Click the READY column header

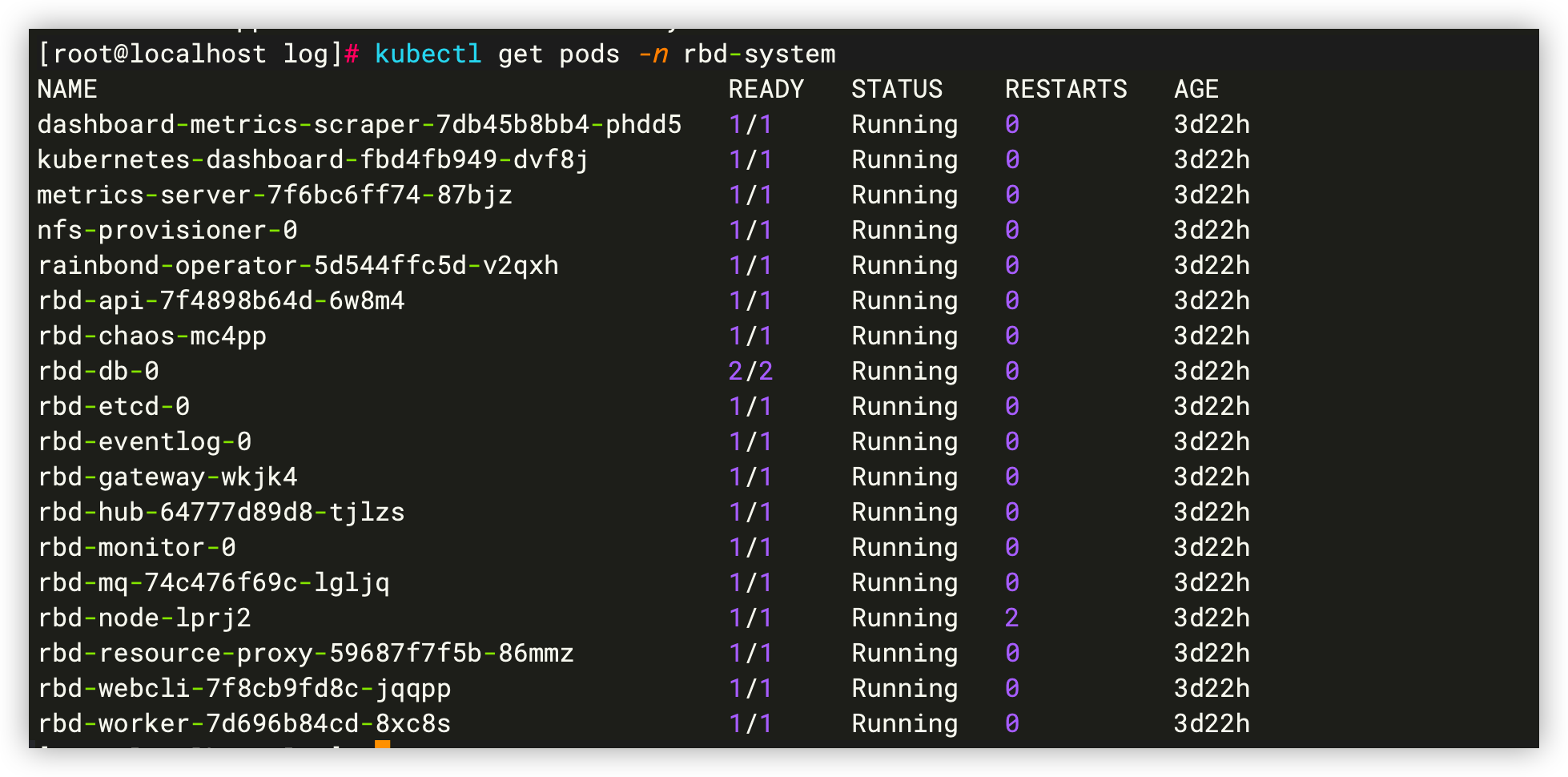pyautogui.click(x=764, y=89)
